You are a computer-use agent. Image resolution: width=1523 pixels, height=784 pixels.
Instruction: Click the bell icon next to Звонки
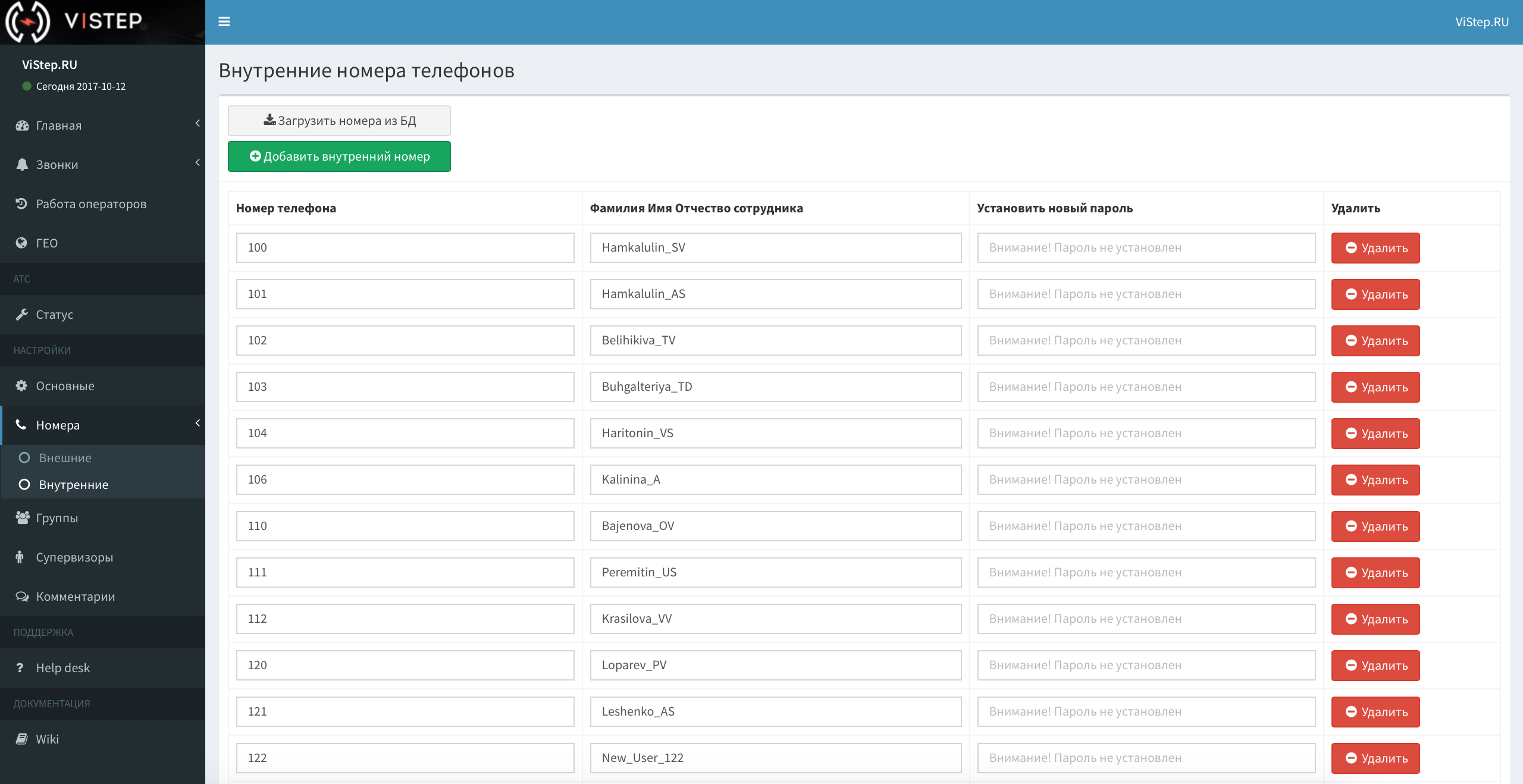click(x=22, y=164)
